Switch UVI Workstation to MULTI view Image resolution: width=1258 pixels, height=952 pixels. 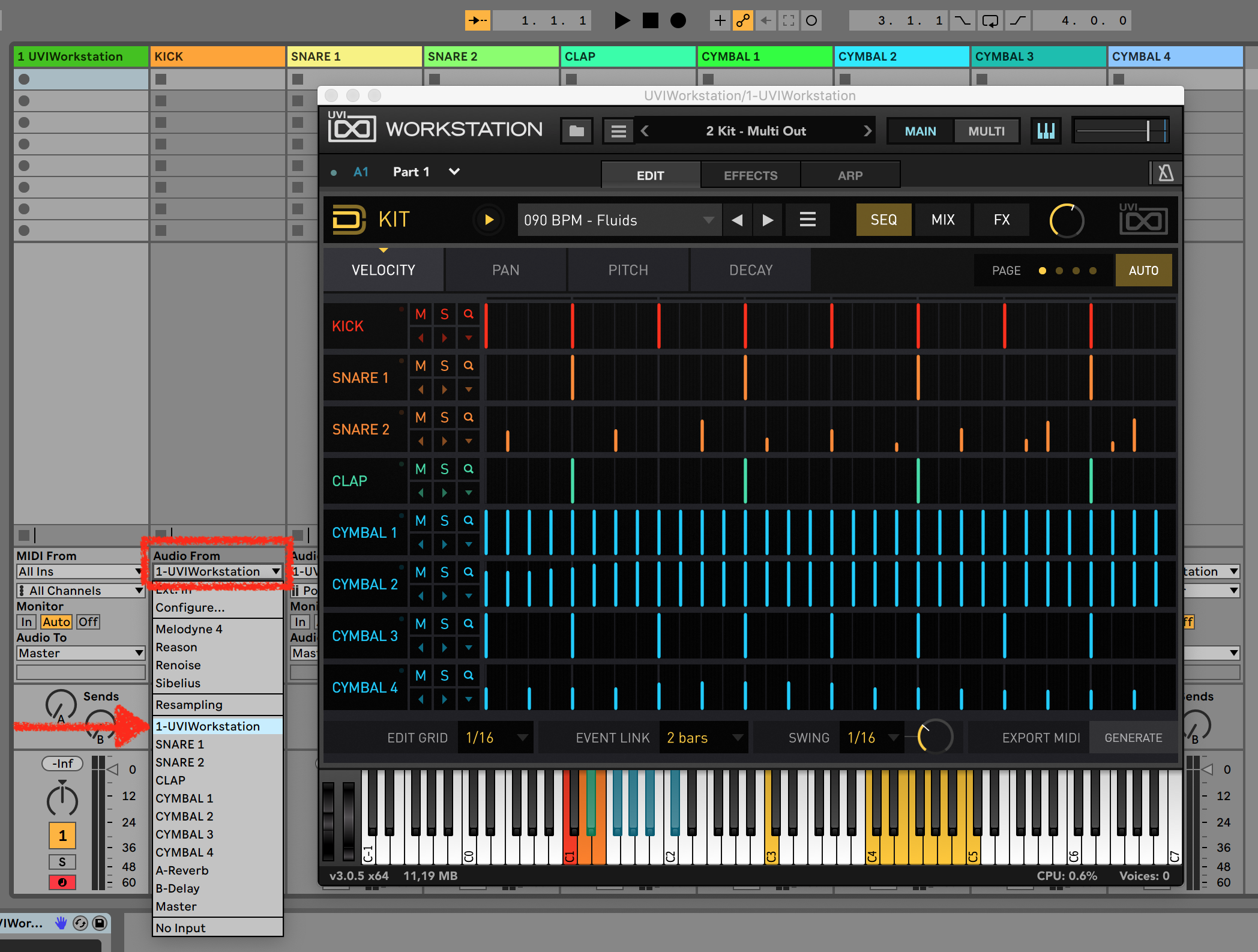point(986,131)
